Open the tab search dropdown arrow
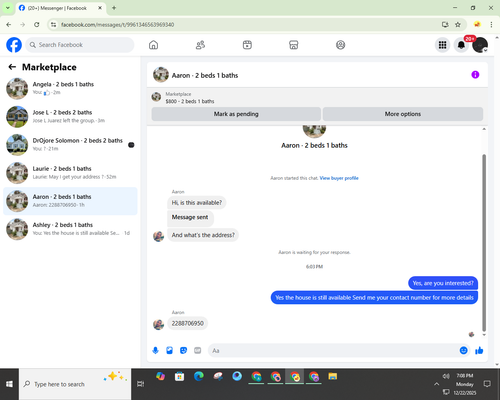 click(x=8, y=8)
